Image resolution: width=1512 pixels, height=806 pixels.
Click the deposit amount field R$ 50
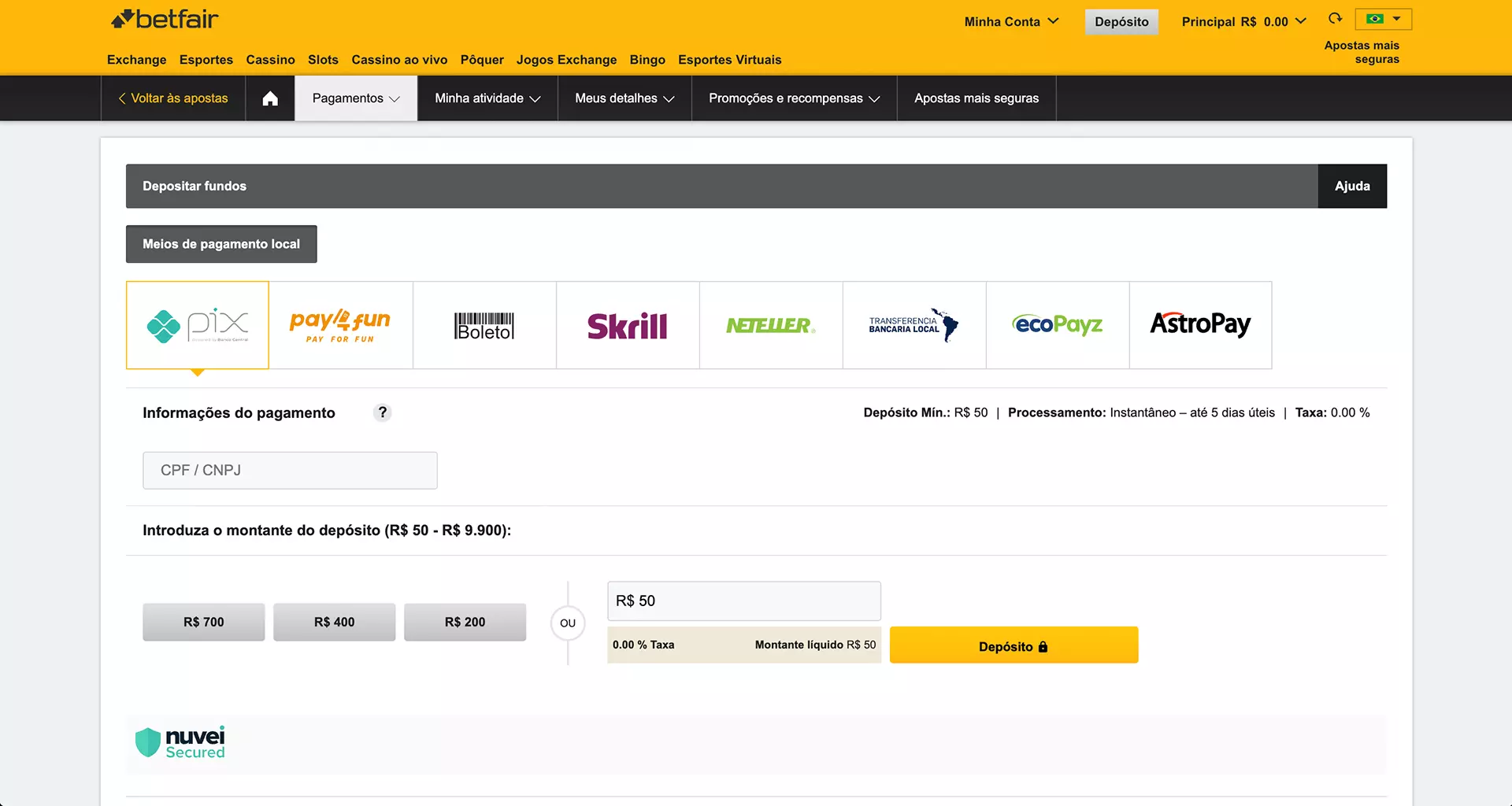tap(744, 601)
